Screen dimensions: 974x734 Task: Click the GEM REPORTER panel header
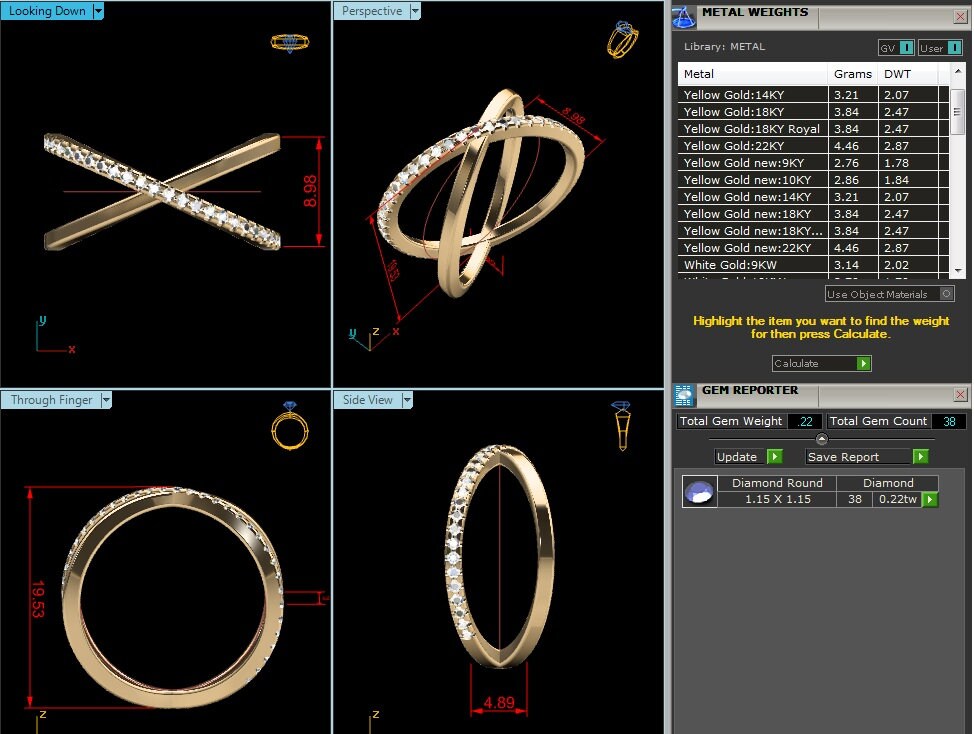[x=750, y=391]
